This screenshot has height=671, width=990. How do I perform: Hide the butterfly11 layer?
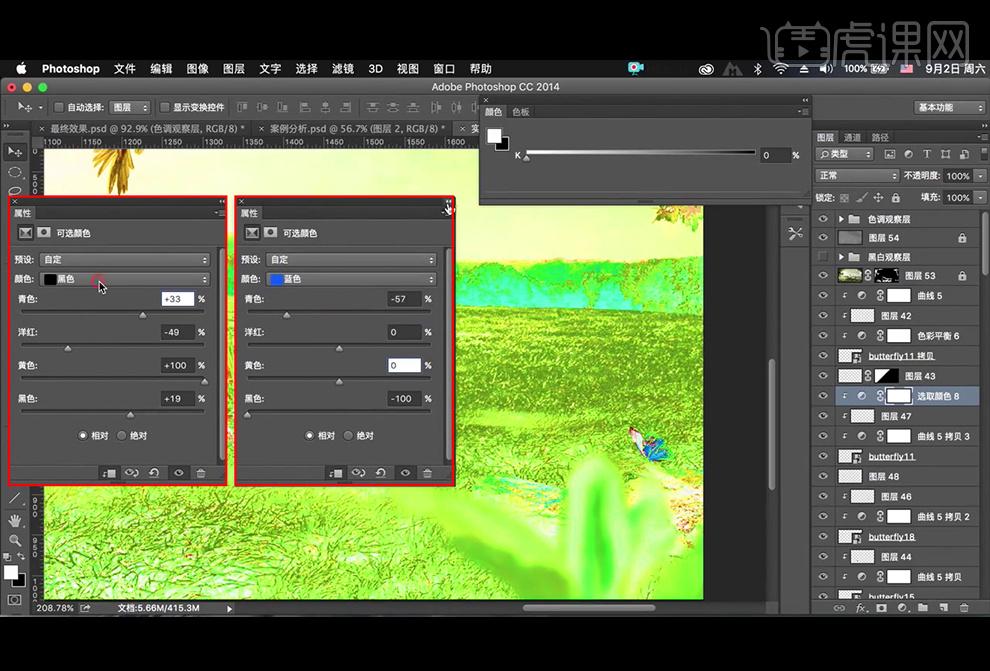tap(823, 456)
